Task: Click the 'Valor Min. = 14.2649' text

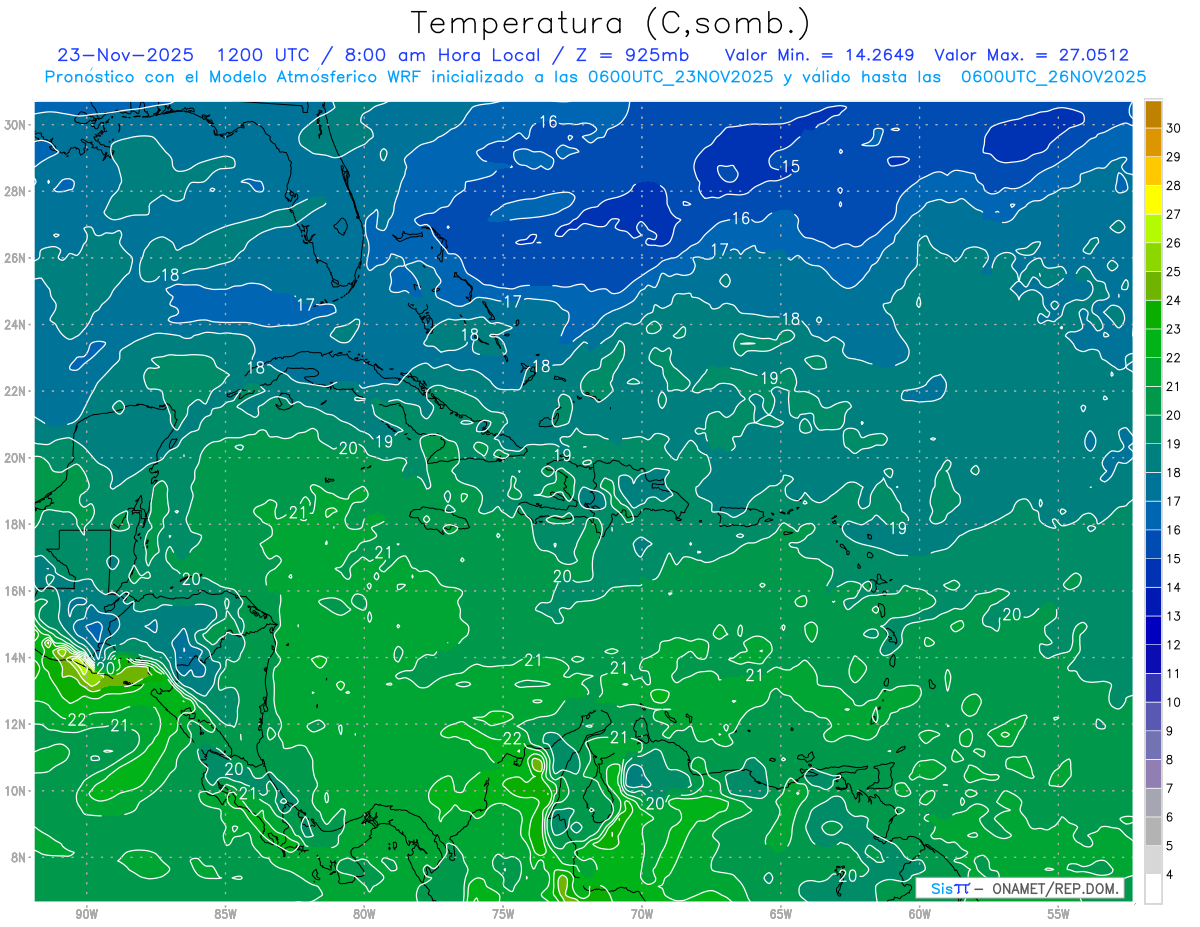Action: tap(820, 55)
